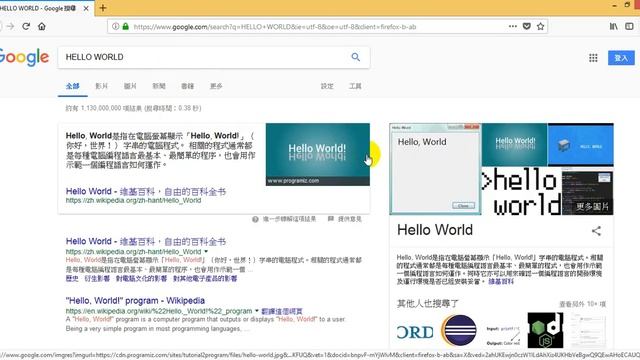
Task: Click the Node.js logo related search
Action: coord(545,331)
